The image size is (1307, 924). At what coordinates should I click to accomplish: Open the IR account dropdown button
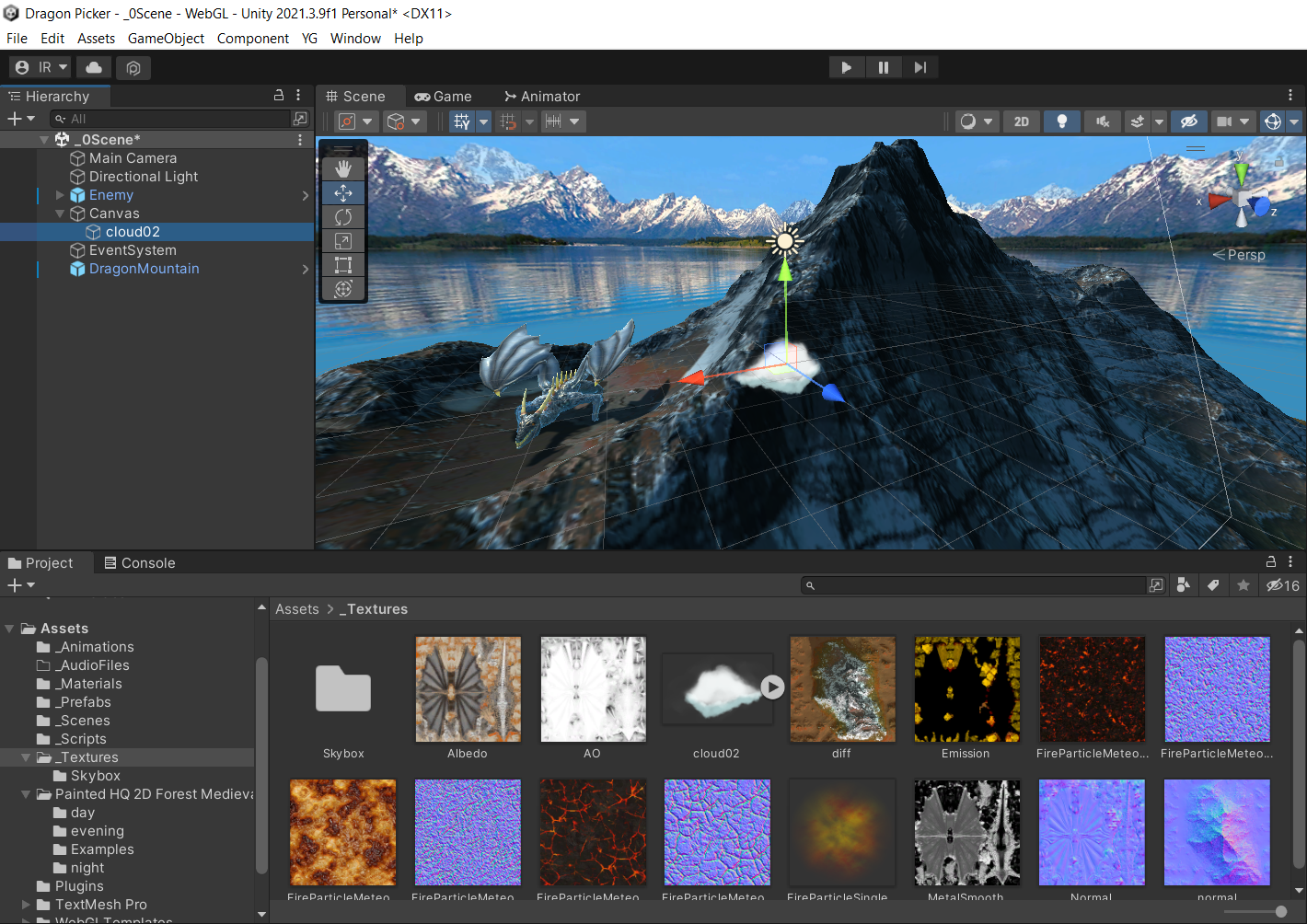pyautogui.click(x=41, y=67)
